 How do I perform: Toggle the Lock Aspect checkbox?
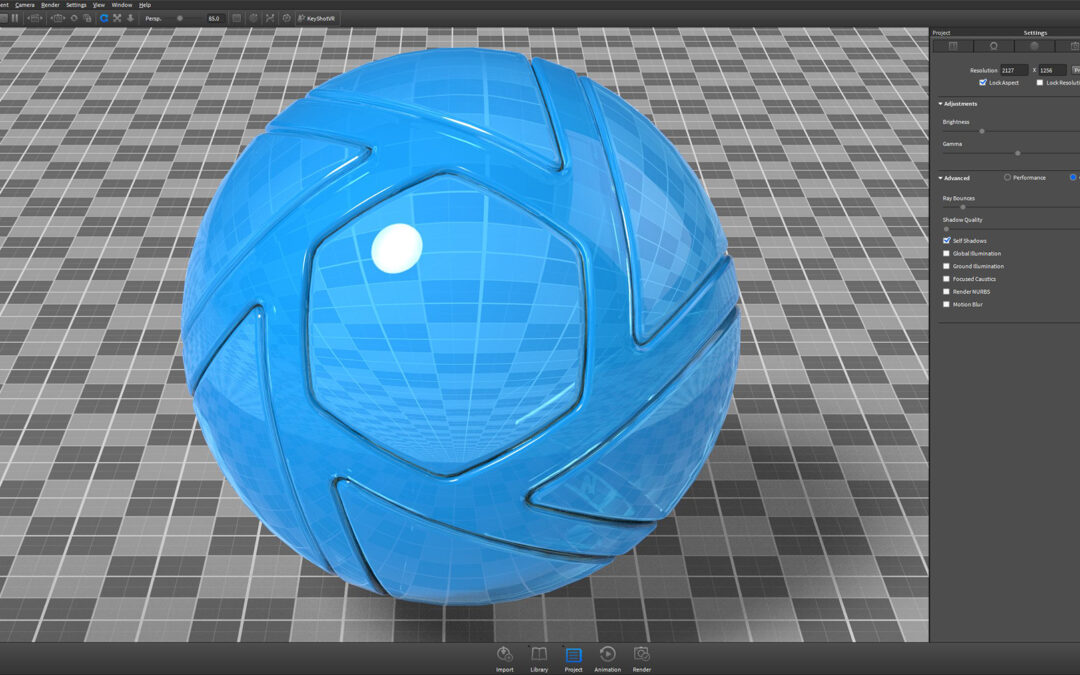click(983, 83)
